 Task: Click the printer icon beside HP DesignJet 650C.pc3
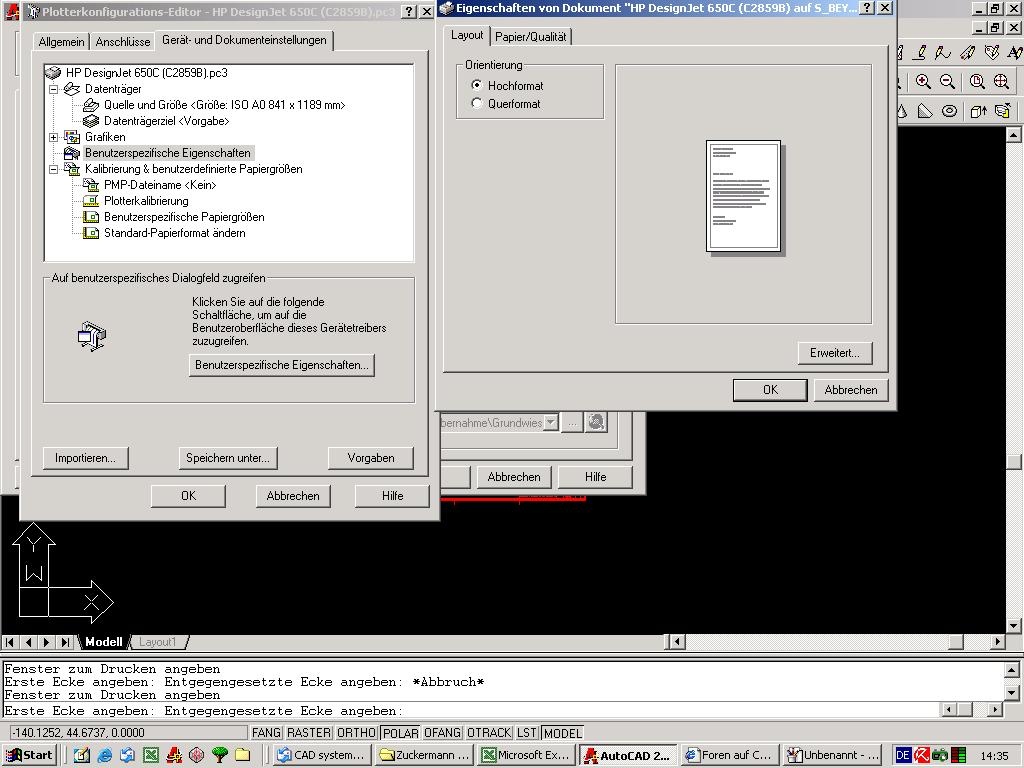click(53, 72)
